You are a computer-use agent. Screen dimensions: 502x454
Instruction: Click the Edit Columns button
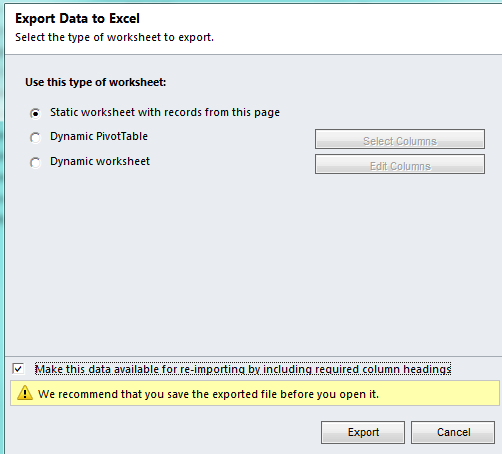[400, 164]
